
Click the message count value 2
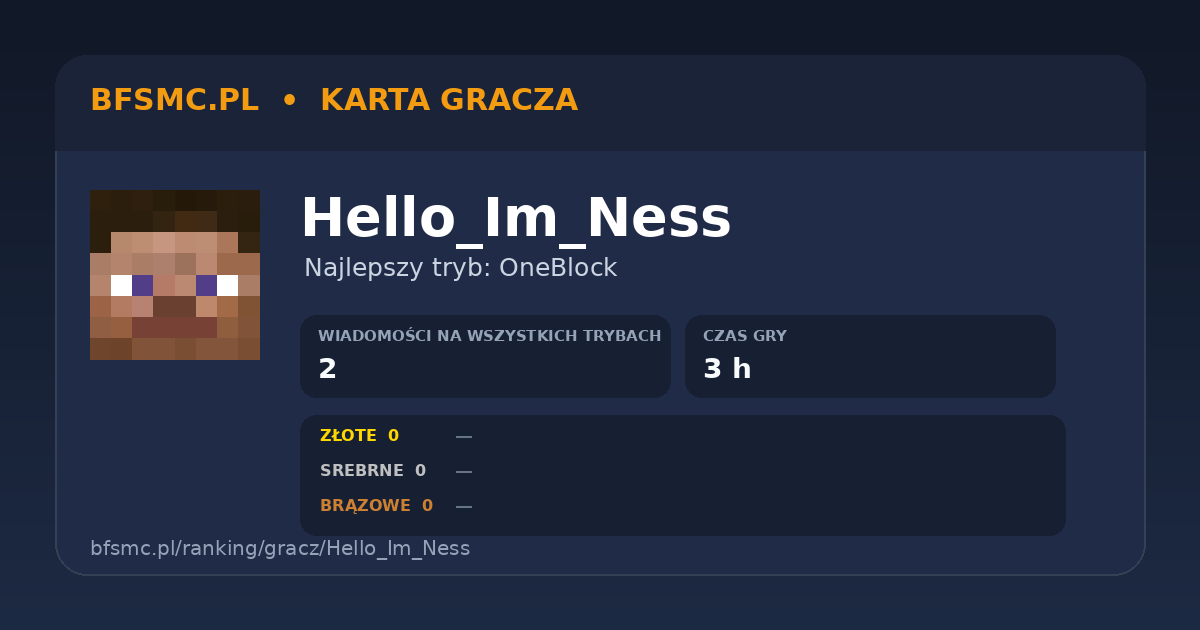click(327, 370)
